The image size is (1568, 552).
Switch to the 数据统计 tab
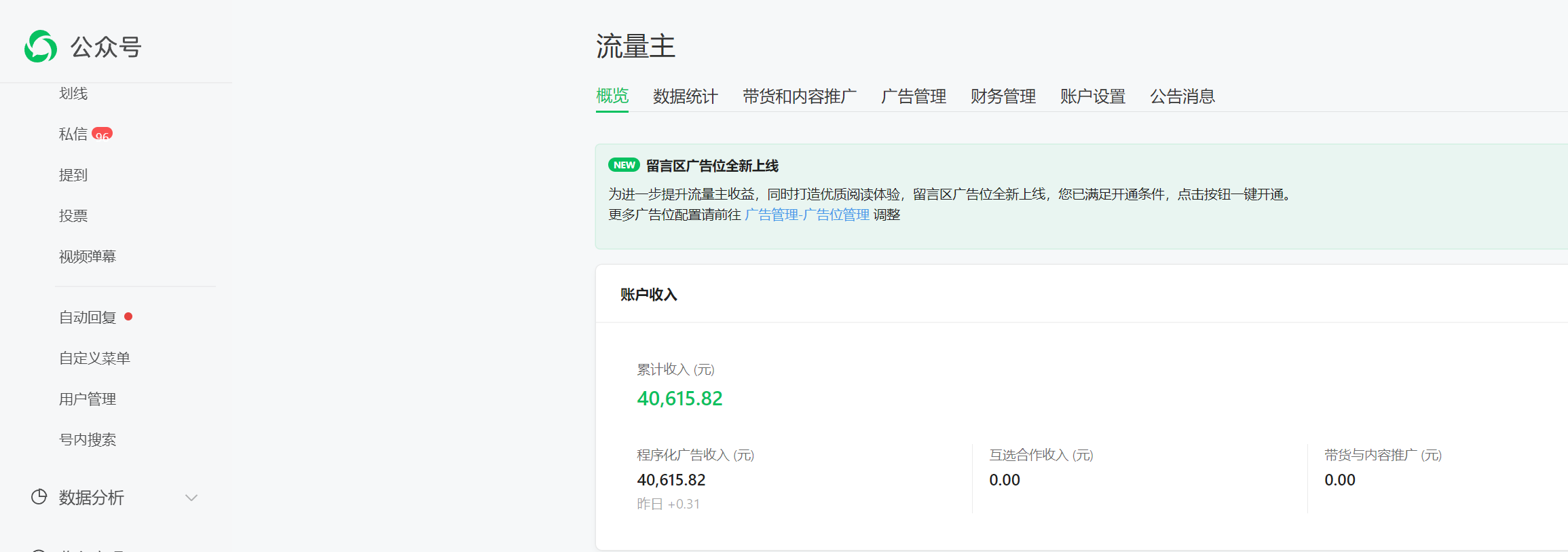pos(685,96)
